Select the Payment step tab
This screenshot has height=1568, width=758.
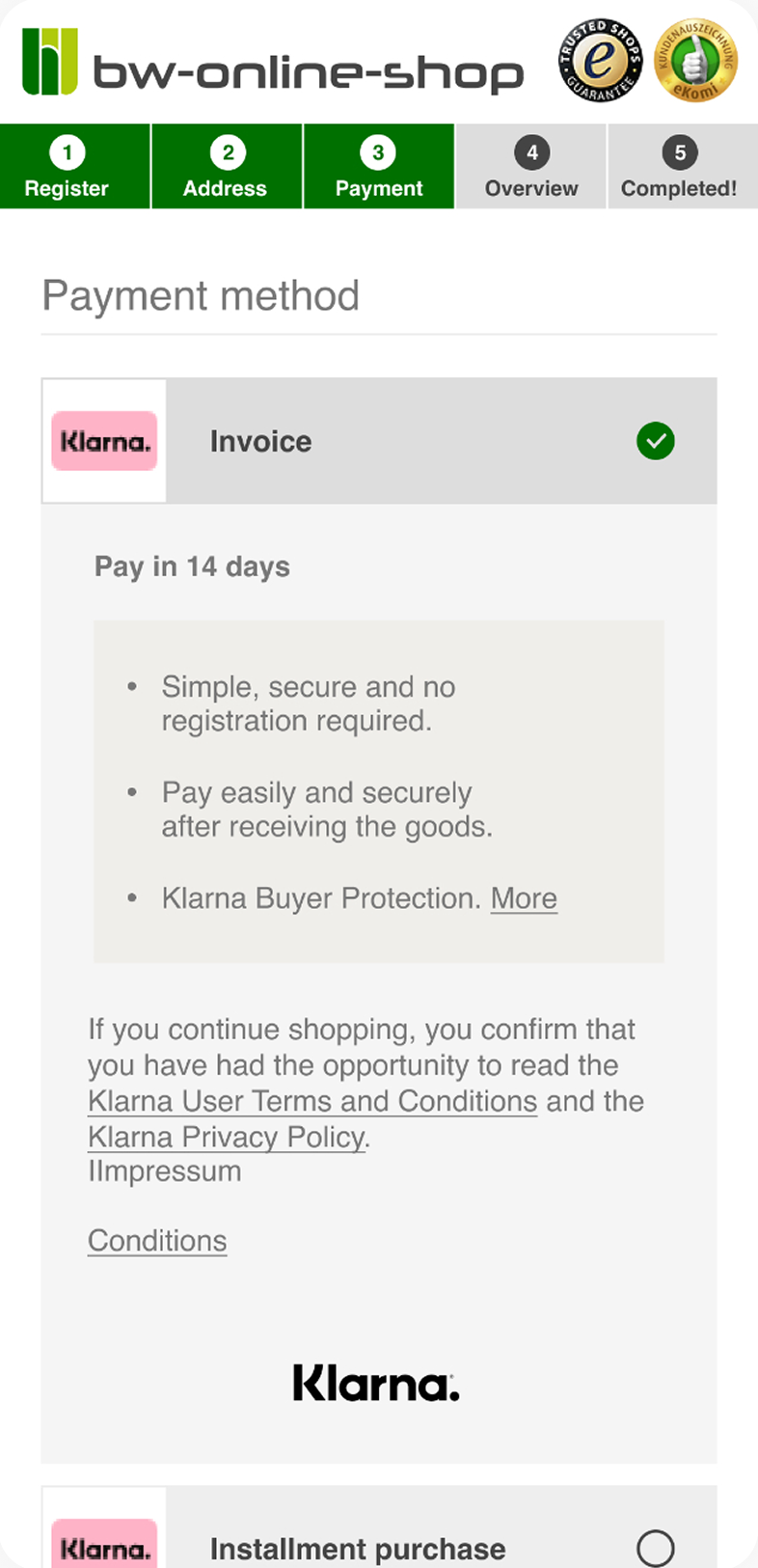379,166
